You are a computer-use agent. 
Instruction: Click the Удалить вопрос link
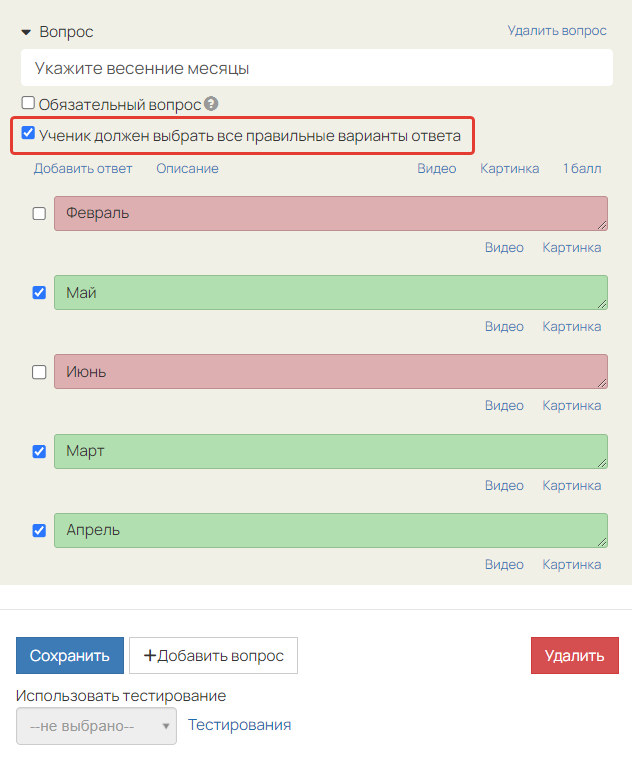(x=556, y=31)
